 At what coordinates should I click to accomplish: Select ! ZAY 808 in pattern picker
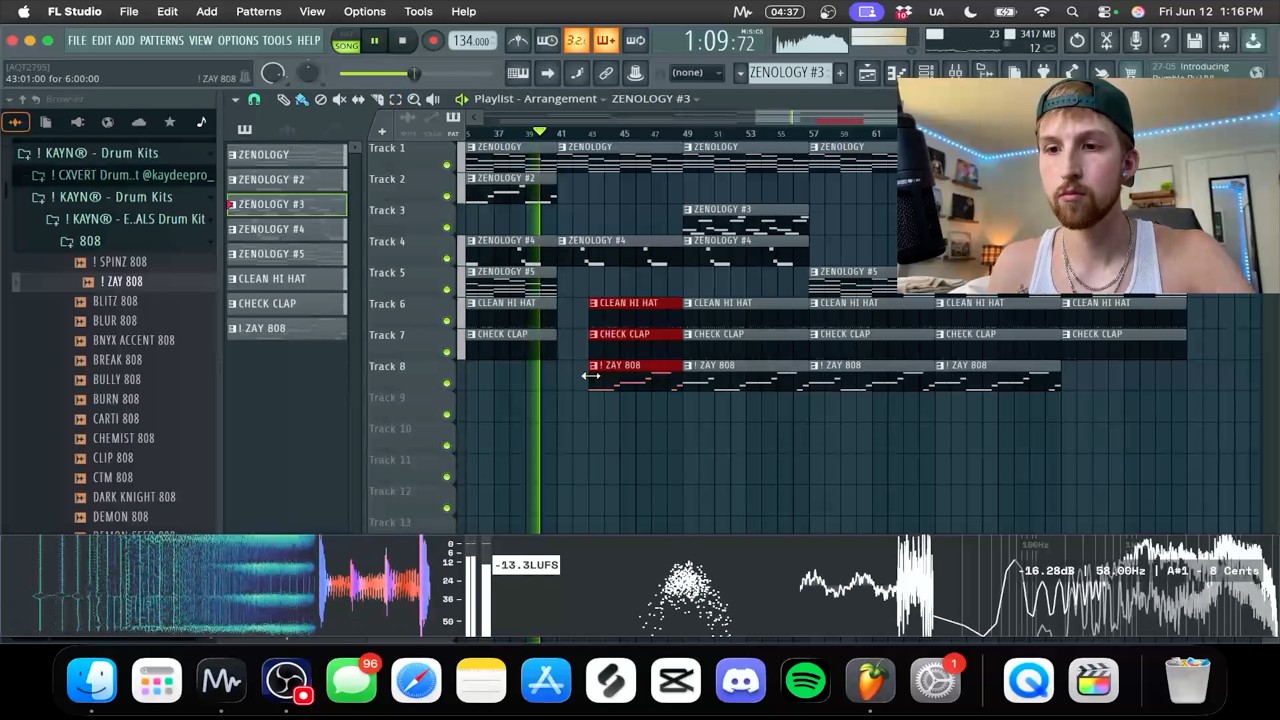pos(287,329)
